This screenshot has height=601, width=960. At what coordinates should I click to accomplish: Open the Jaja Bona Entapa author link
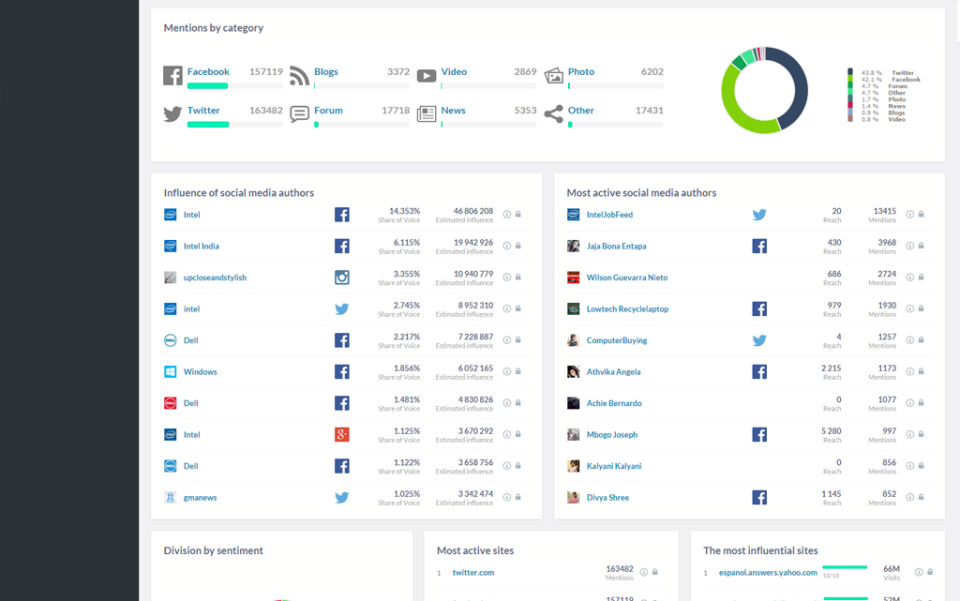[616, 246]
